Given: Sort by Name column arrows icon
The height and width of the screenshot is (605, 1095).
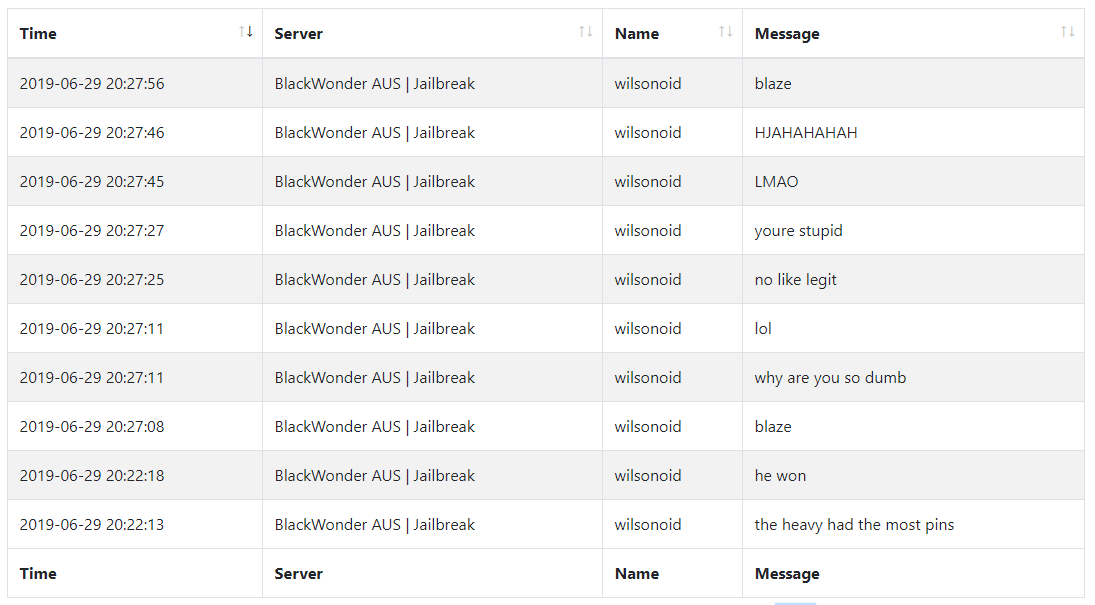Looking at the screenshot, I should coord(726,31).
